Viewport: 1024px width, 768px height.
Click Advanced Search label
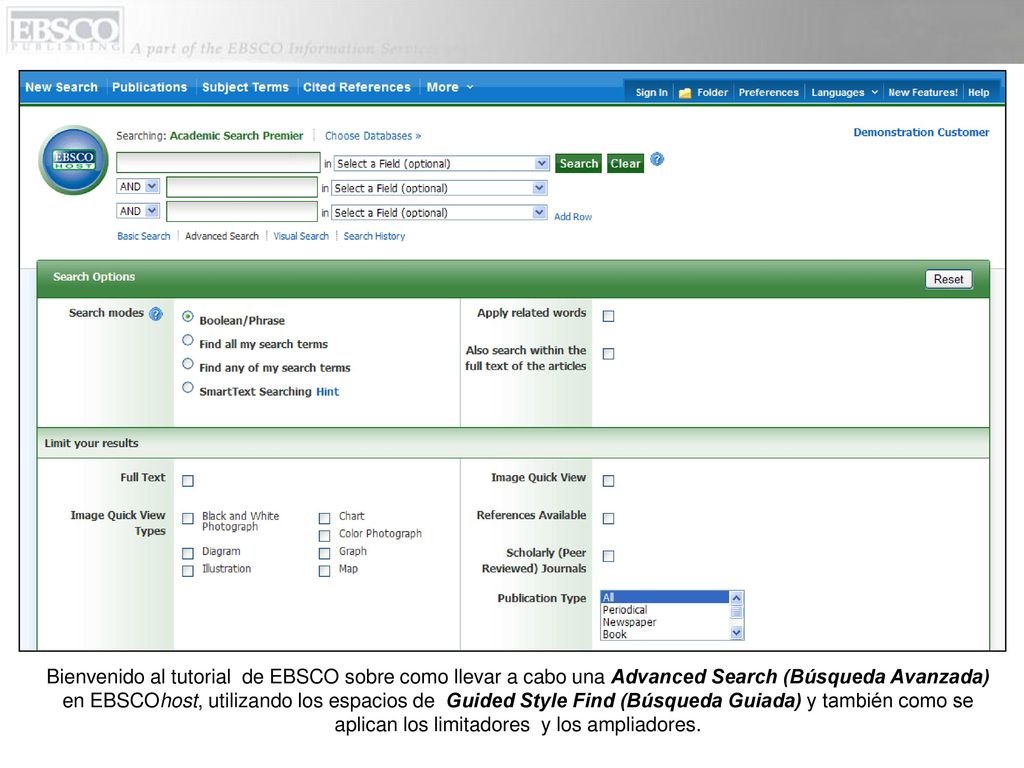222,236
